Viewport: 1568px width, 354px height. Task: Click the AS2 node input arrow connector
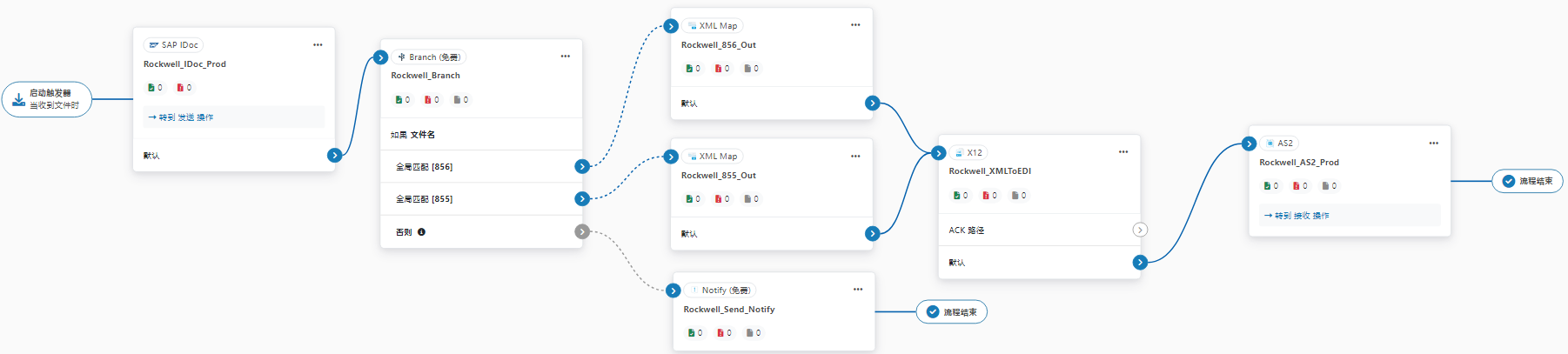[1249, 144]
